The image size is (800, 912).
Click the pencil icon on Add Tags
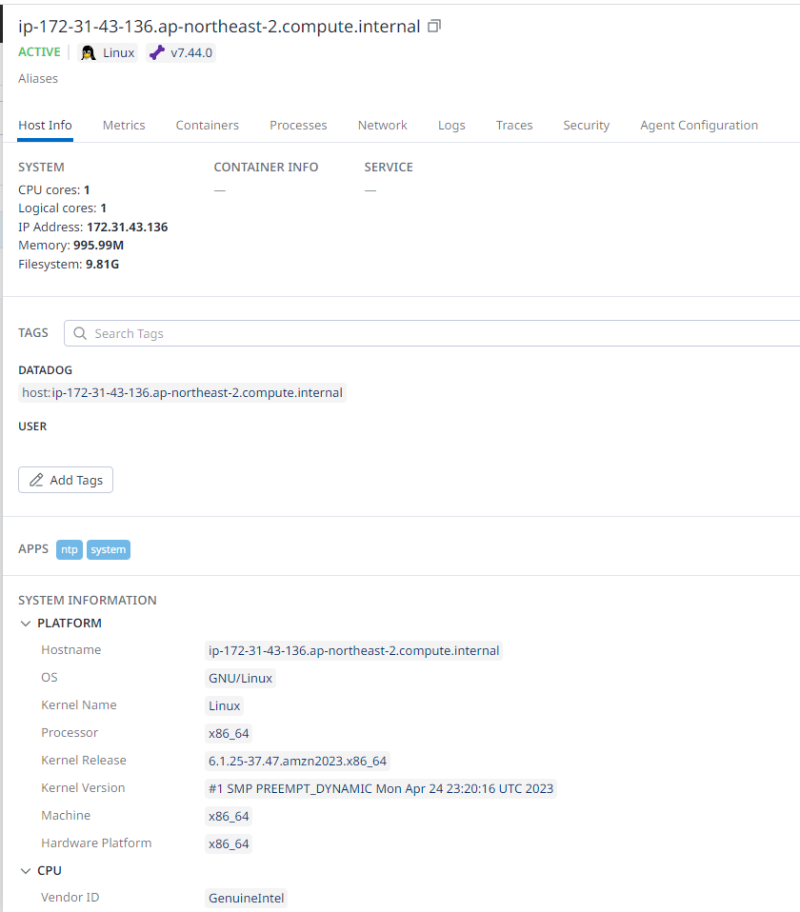click(x=36, y=480)
